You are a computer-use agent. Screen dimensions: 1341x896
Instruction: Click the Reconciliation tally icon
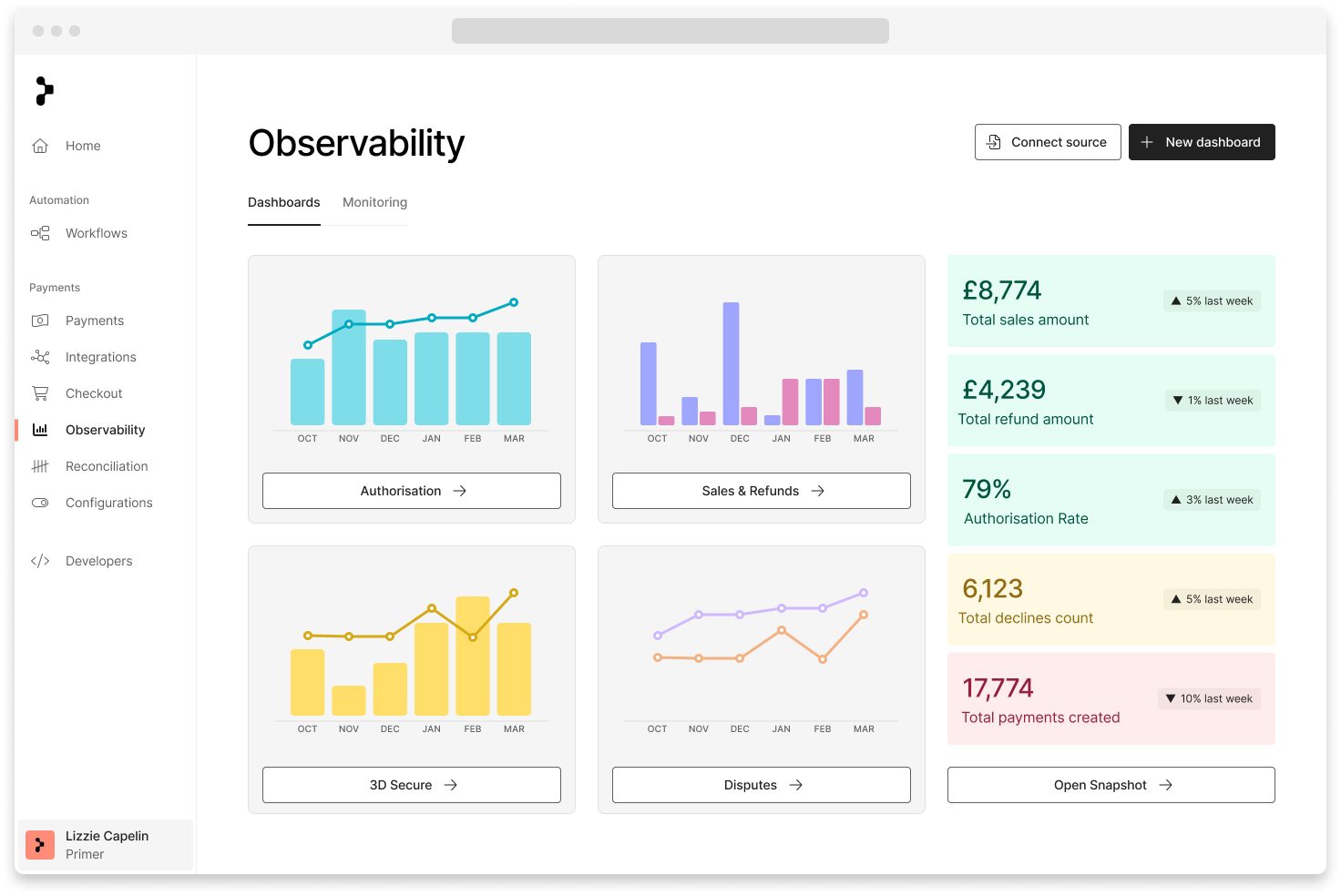40,466
